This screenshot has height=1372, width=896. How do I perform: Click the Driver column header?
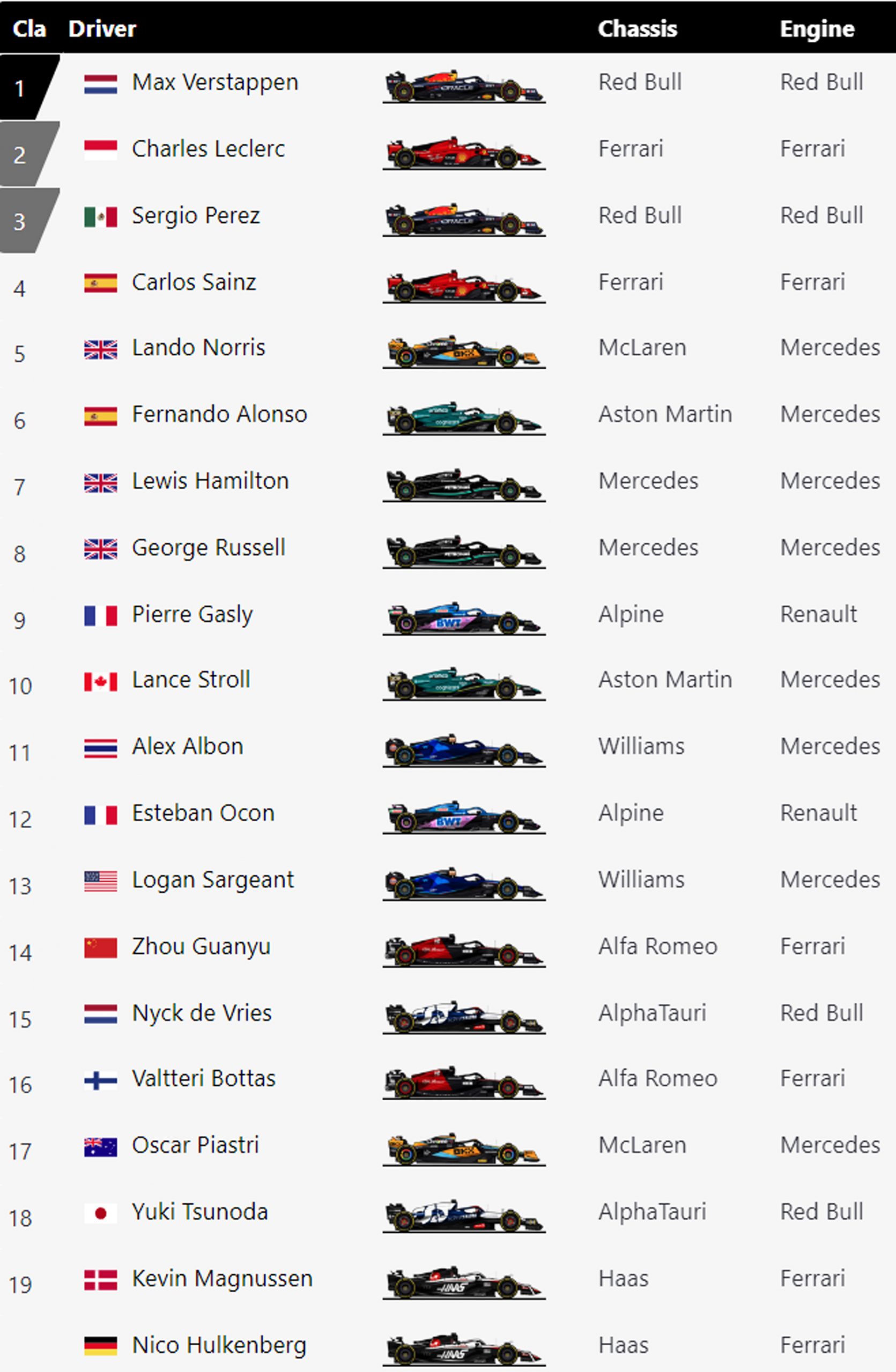[102, 29]
